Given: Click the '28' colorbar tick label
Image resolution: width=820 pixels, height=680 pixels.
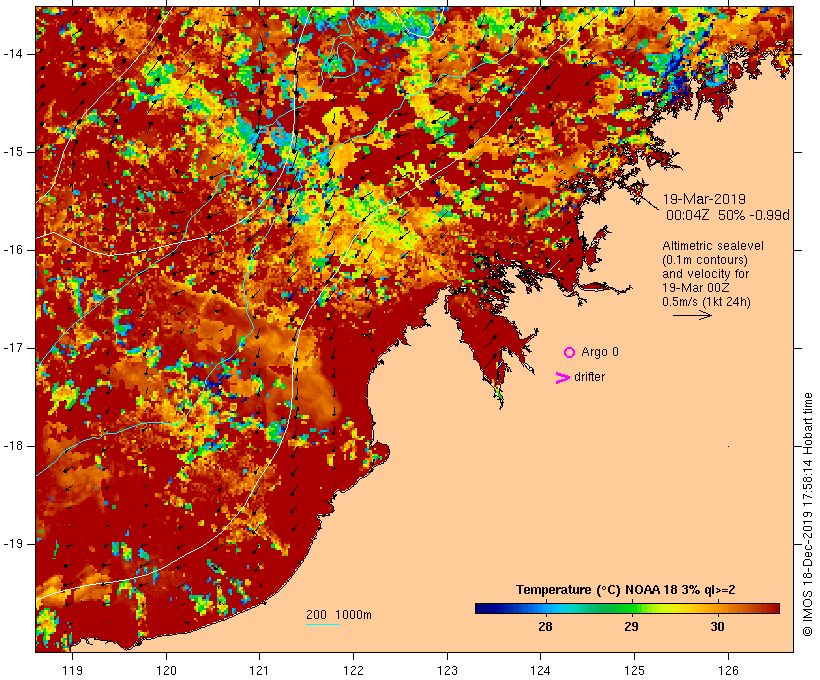Looking at the screenshot, I should coord(545,627).
